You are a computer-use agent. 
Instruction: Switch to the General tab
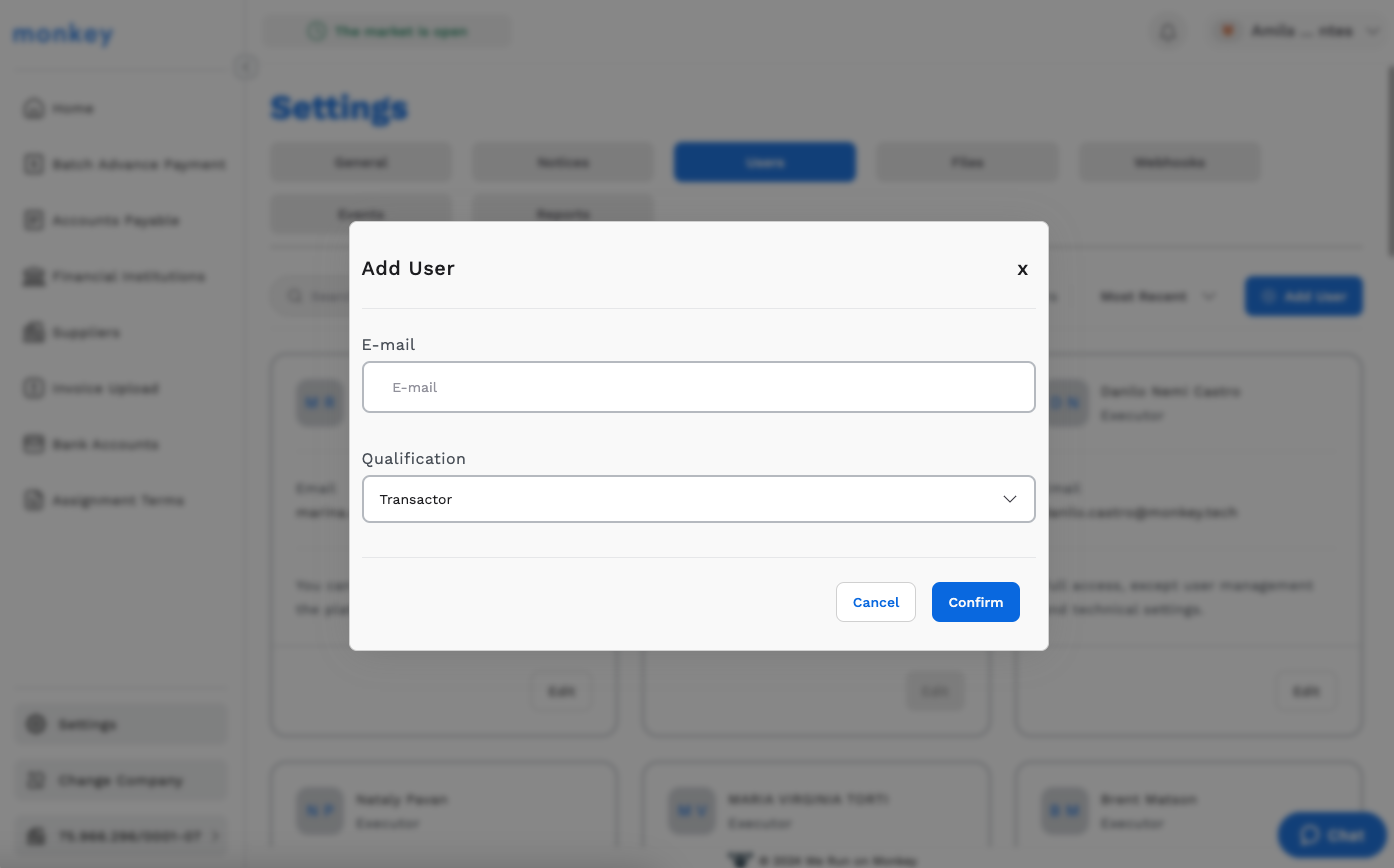pyautogui.click(x=361, y=162)
